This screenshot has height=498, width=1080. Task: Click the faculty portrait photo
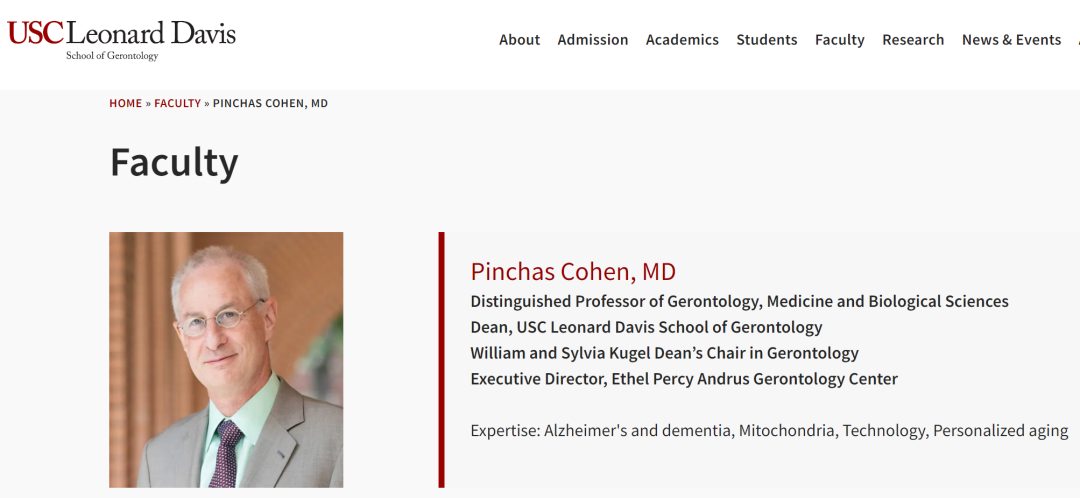pos(226,360)
